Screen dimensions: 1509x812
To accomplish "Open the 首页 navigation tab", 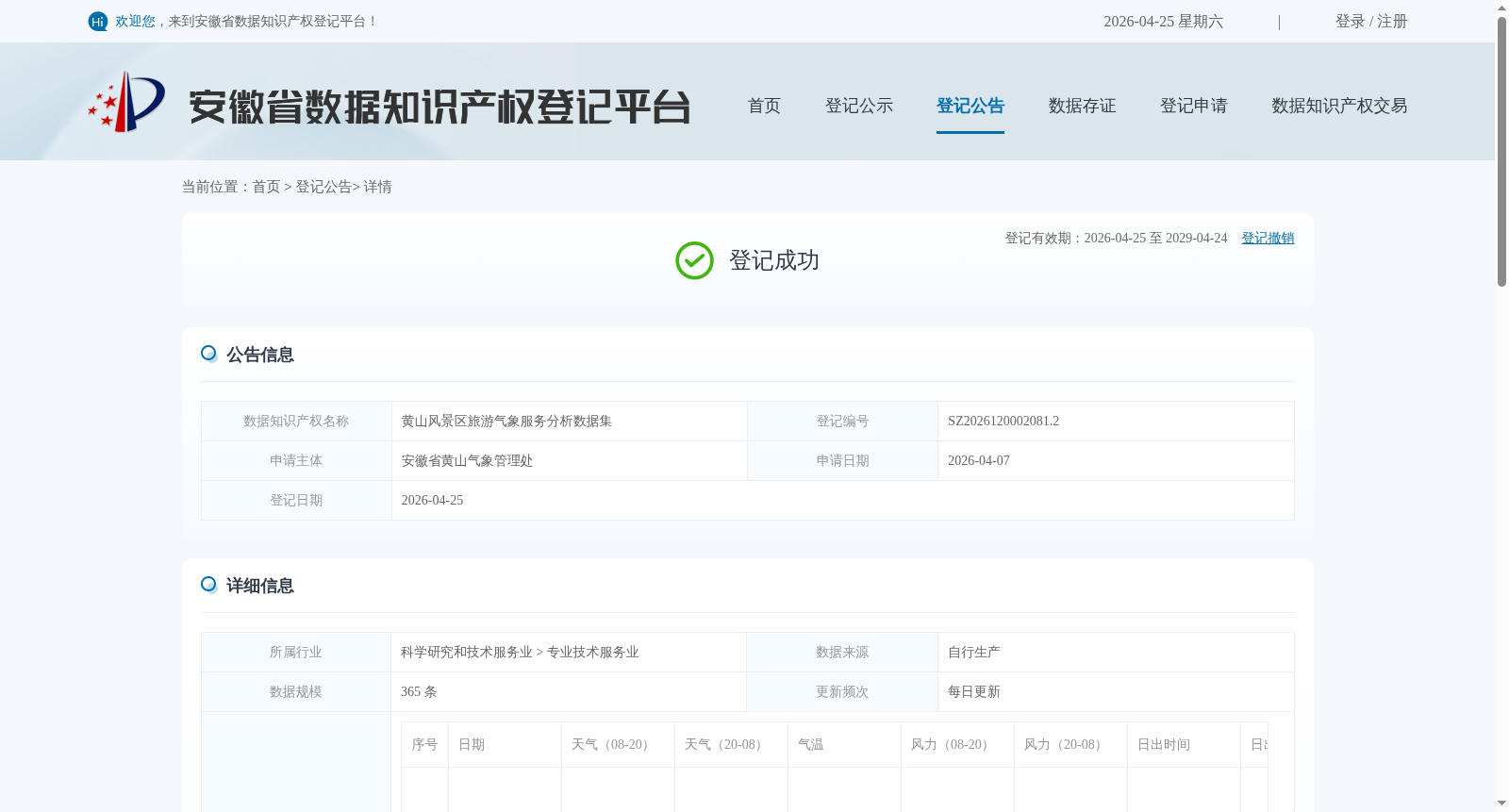I will pos(764,106).
